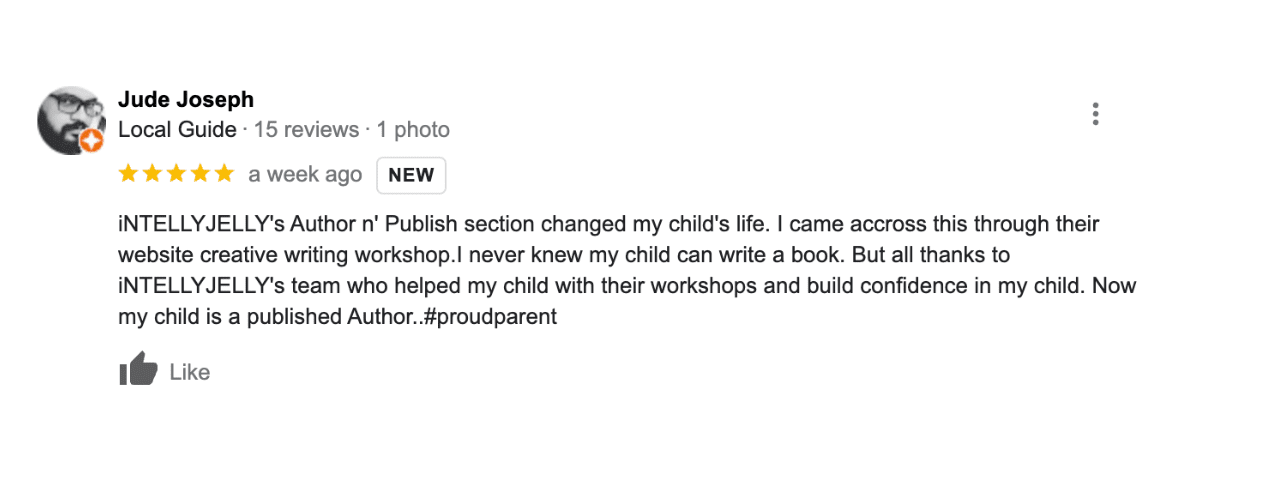
Task: Click the Local Guide label
Action: point(177,130)
